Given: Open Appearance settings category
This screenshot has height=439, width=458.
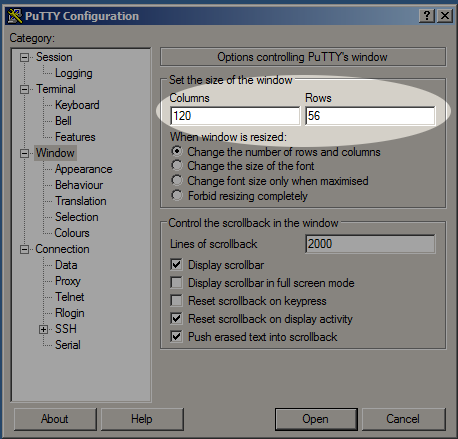Looking at the screenshot, I should tap(83, 169).
